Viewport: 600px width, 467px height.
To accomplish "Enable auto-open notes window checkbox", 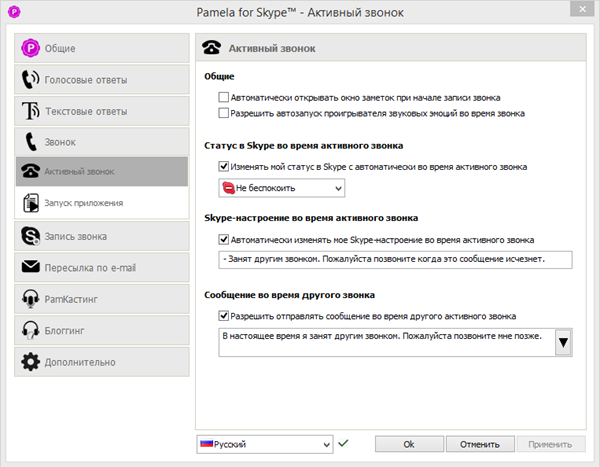I will [223, 98].
